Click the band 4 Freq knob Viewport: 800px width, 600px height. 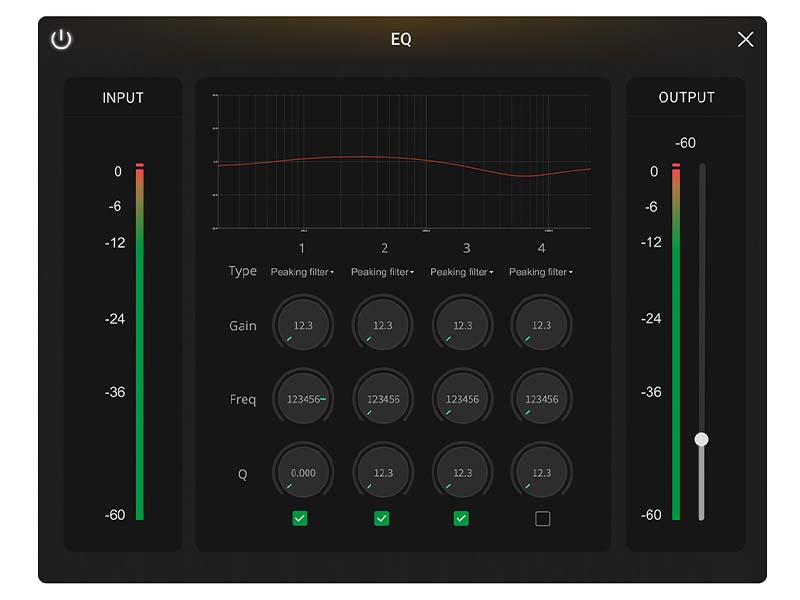[x=541, y=399]
